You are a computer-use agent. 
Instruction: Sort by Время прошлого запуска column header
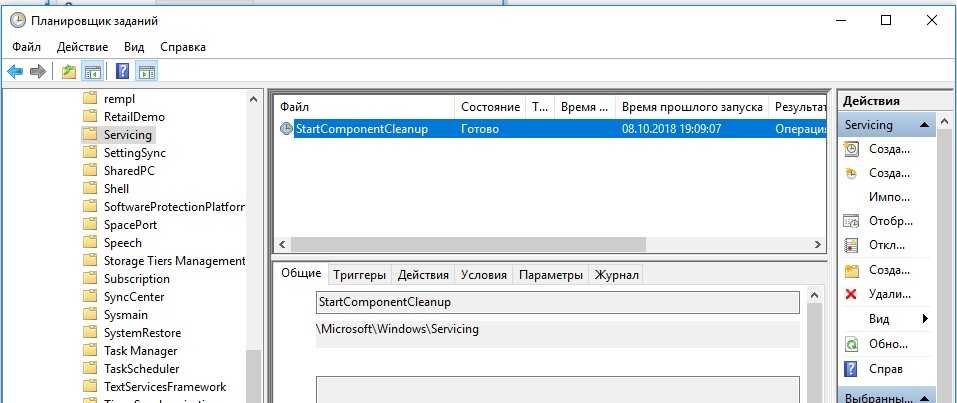pyautogui.click(x=692, y=107)
